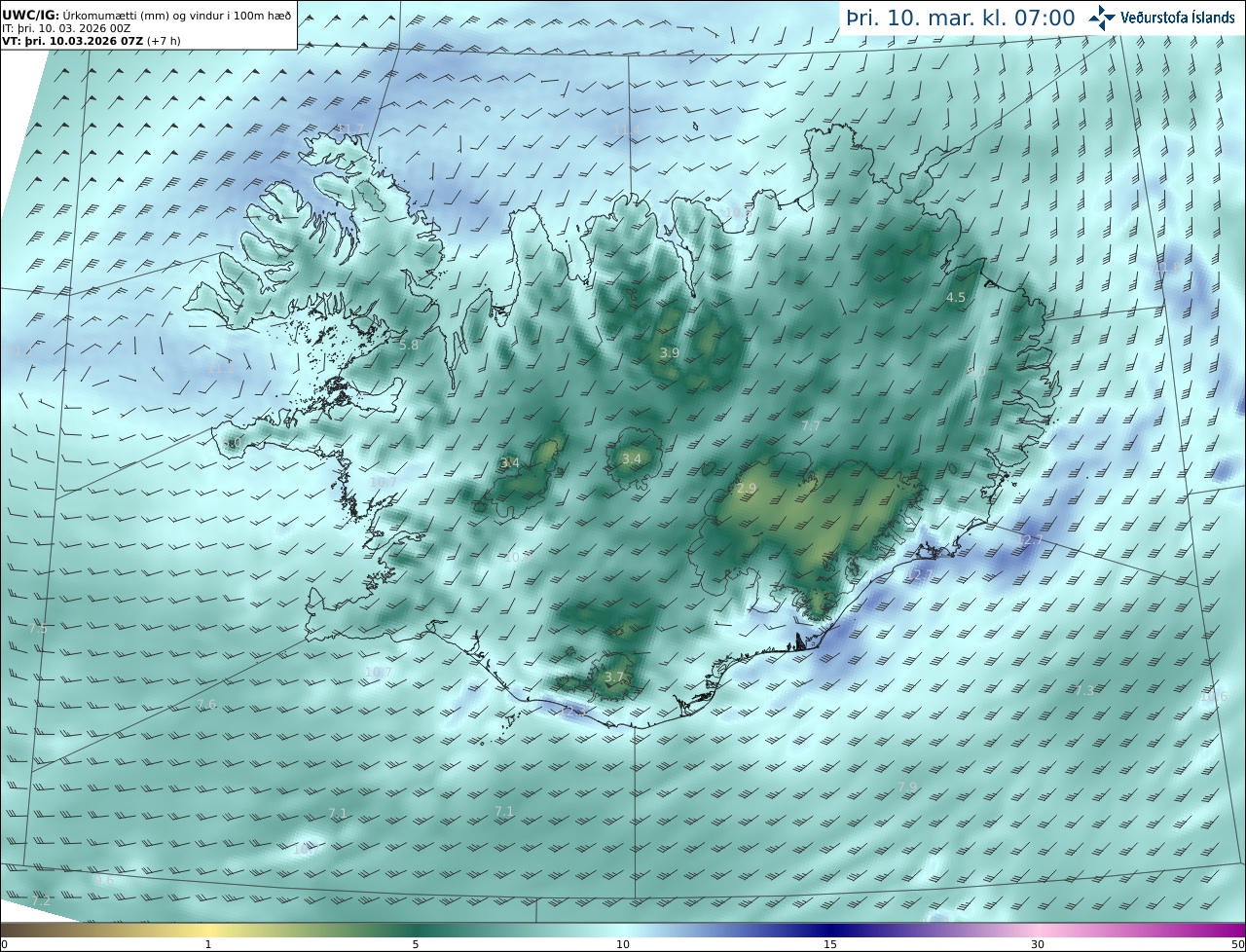Click the map value 9.6 in the bottom-left area
The image size is (1246, 952).
coord(104,879)
